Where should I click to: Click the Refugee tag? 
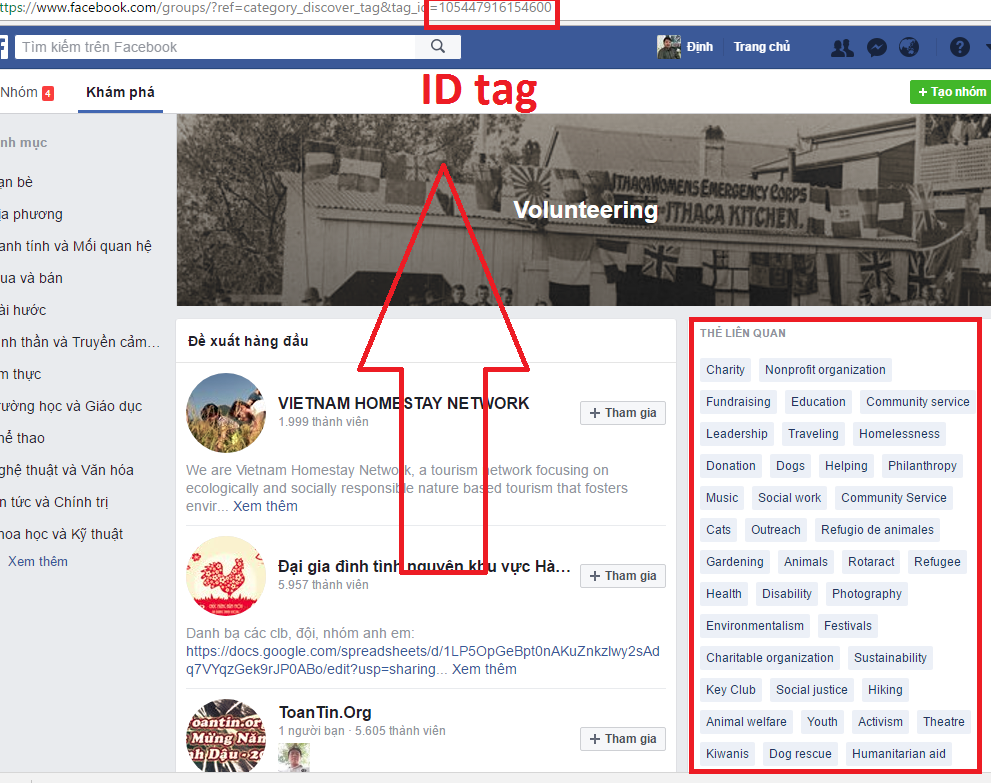click(x=937, y=562)
